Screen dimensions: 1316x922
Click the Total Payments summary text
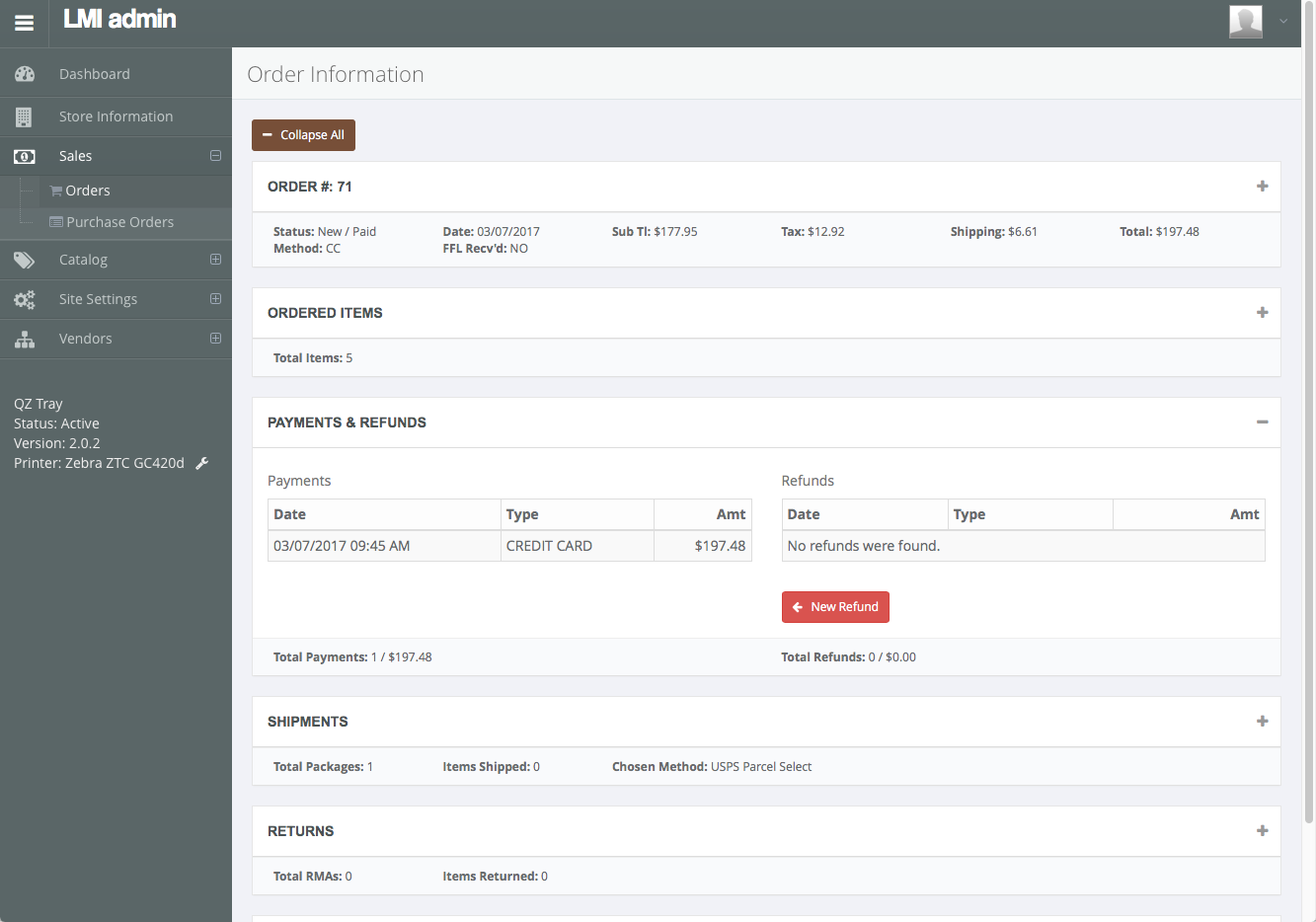[x=352, y=657]
